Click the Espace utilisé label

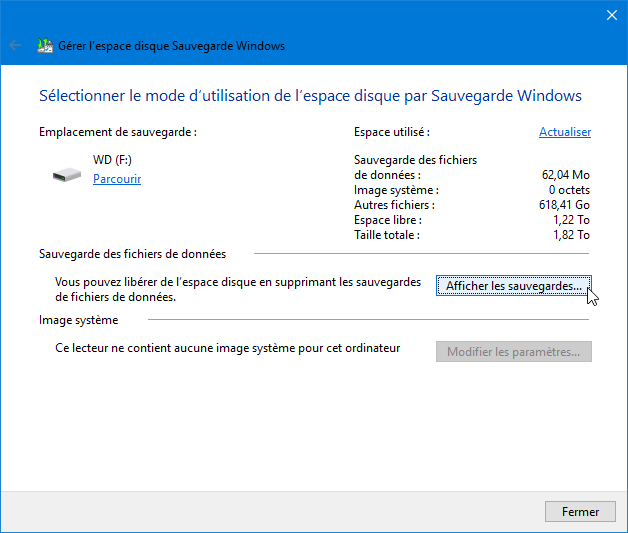coord(392,132)
